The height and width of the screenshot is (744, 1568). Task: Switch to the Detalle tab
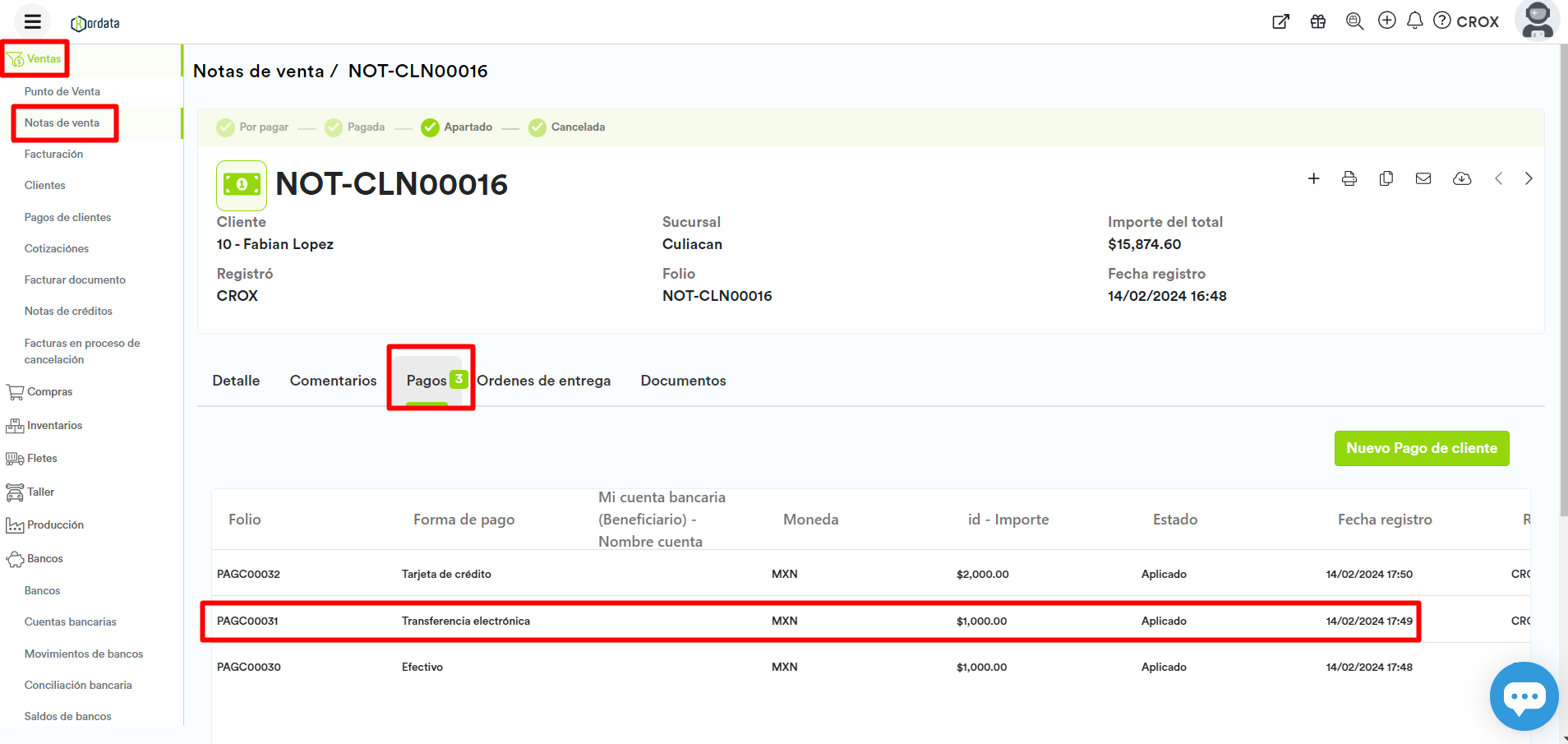tap(236, 381)
